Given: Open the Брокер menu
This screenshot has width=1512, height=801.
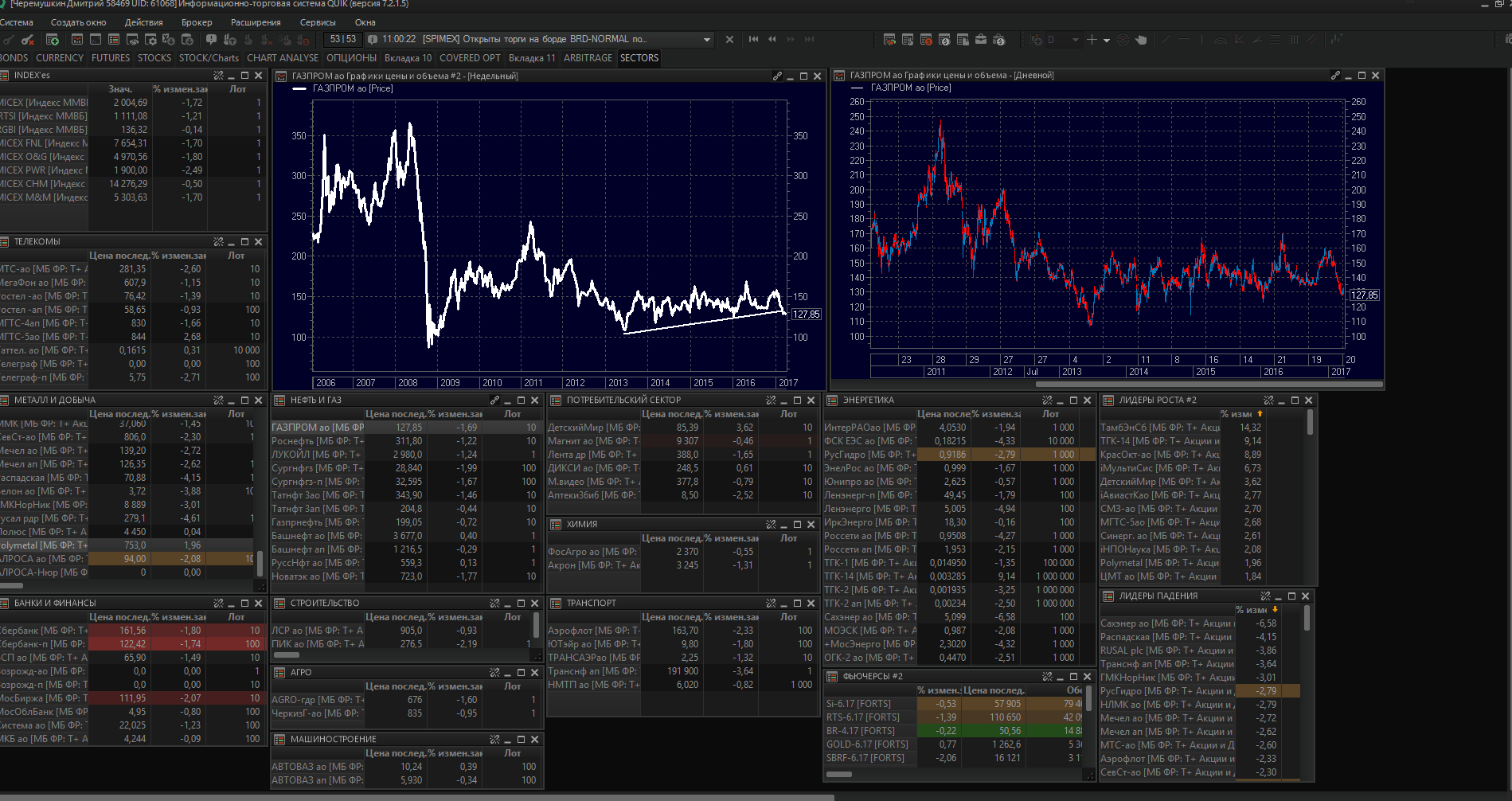Looking at the screenshot, I should tap(197, 22).
